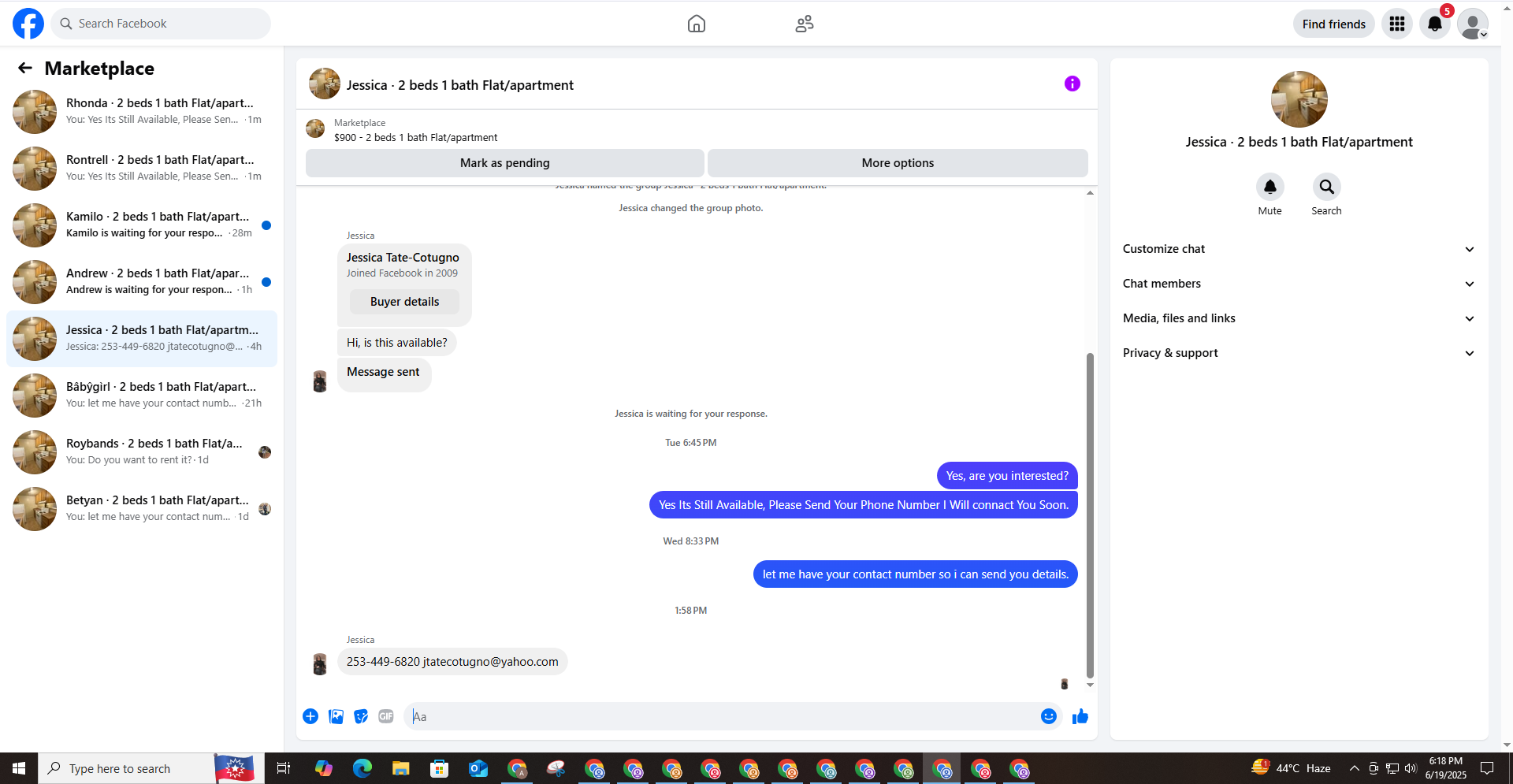The width and height of the screenshot is (1513, 784).
Task: Select the Jessica conversation in list
Action: [x=142, y=339]
